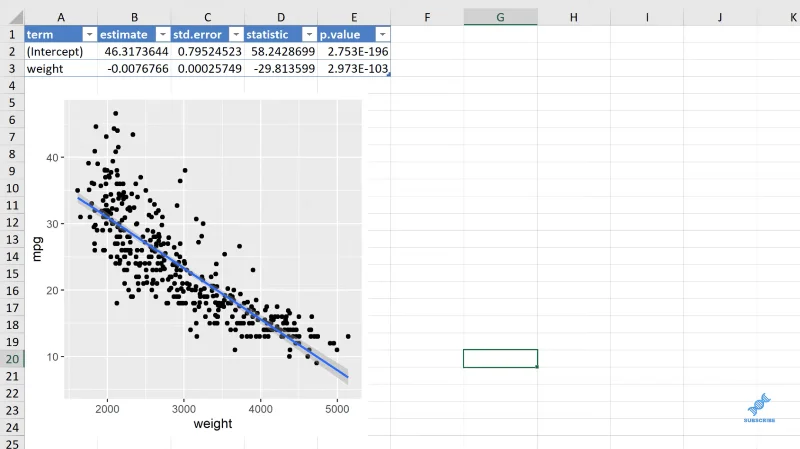Select column B header
Screen dimensions: 800x449
[134, 17]
